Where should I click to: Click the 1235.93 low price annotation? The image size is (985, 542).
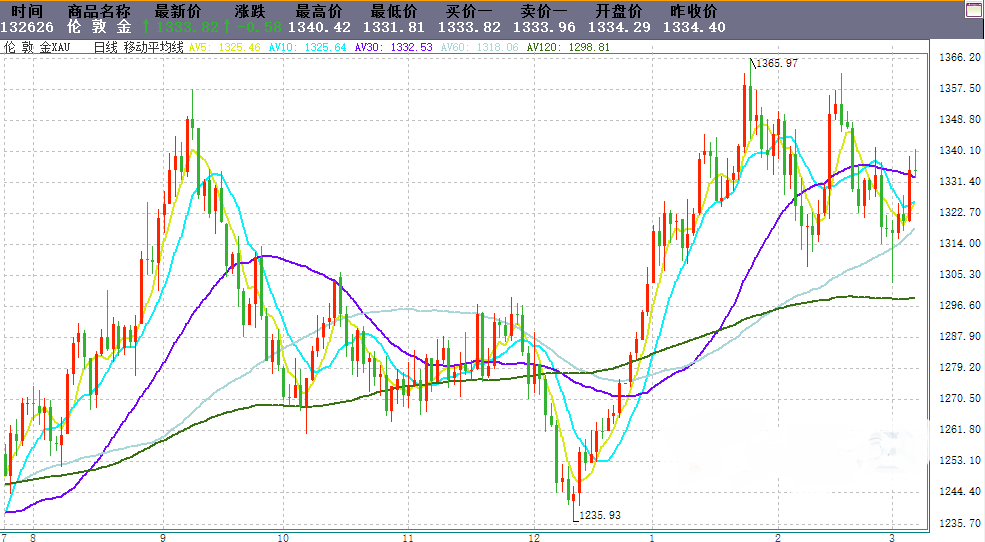[x=599, y=515]
